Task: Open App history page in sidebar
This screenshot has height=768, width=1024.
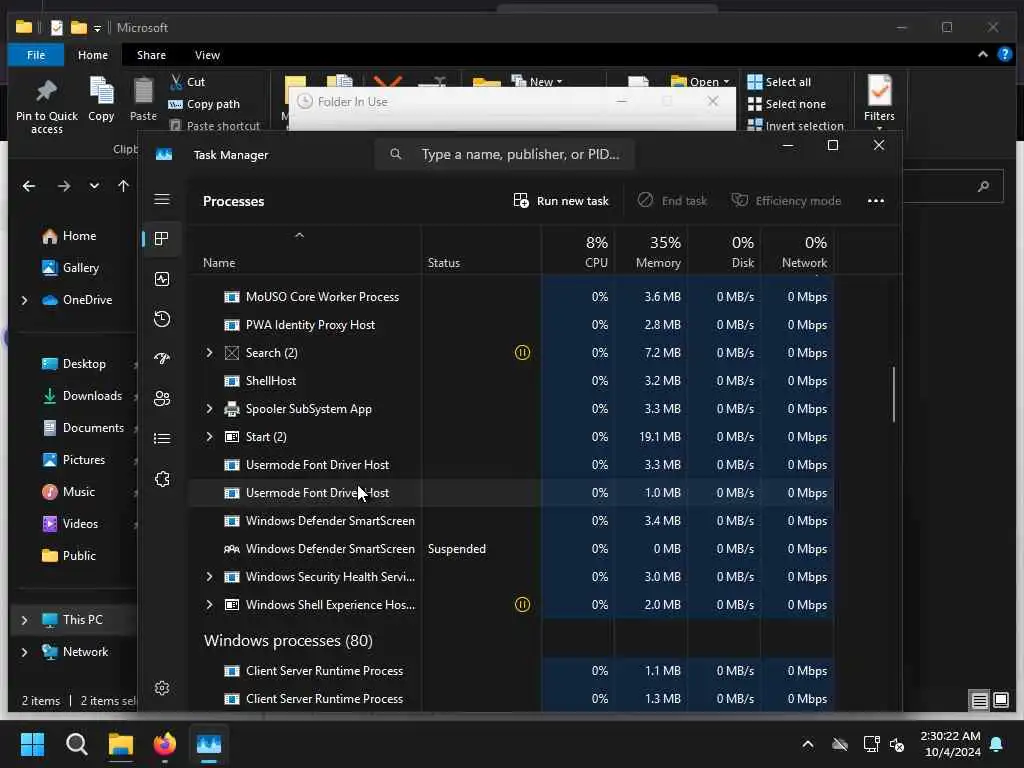Action: [x=162, y=319]
